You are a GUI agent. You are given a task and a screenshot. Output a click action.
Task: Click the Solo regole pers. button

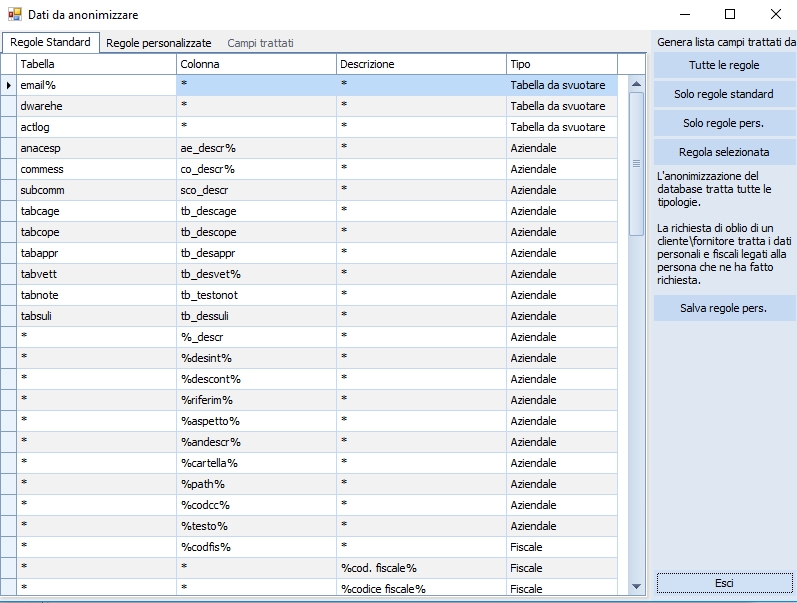[x=724, y=123]
